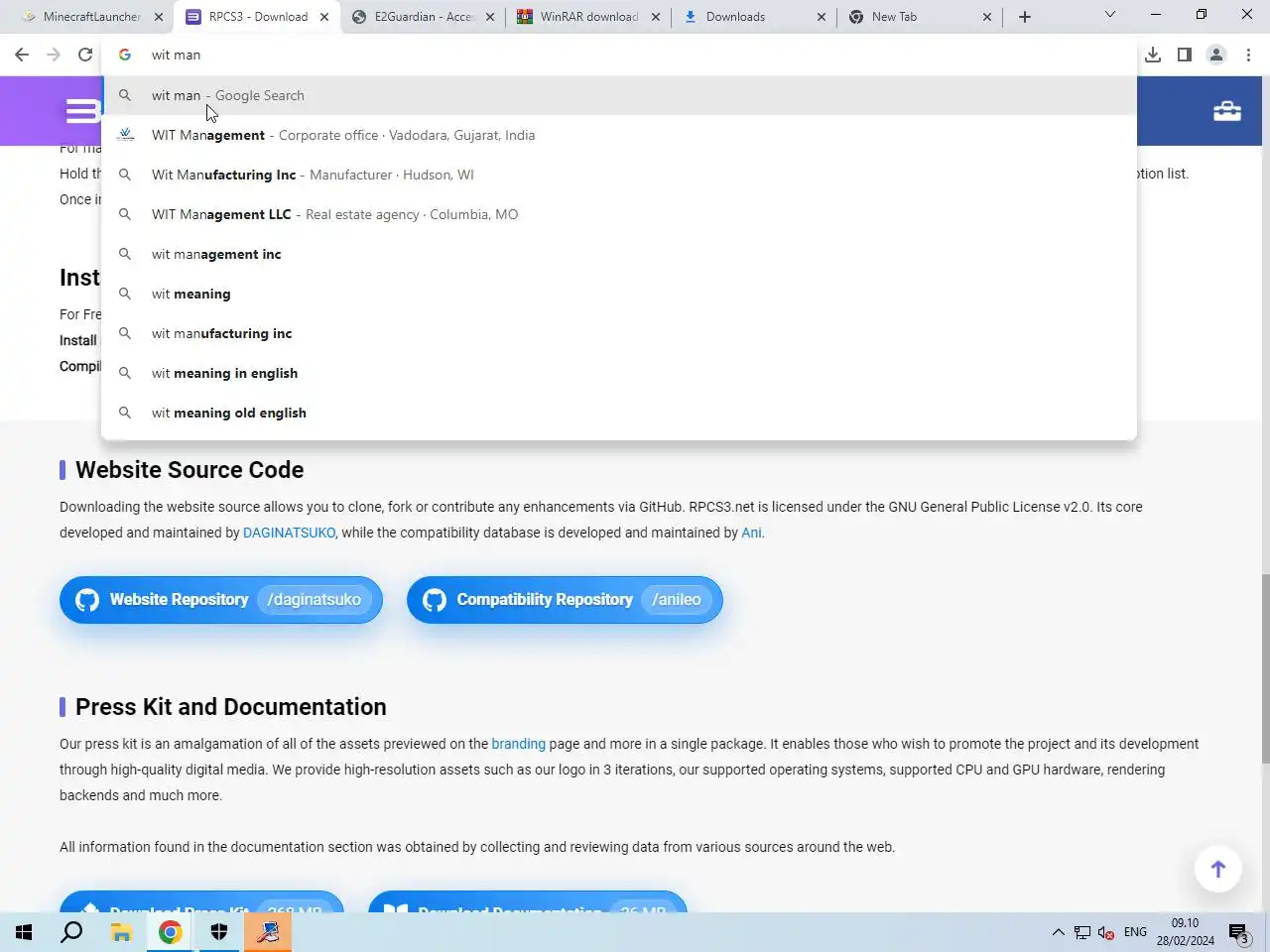Switch to the WinRAR download tab
Screen dimensions: 1270x952
(588, 17)
